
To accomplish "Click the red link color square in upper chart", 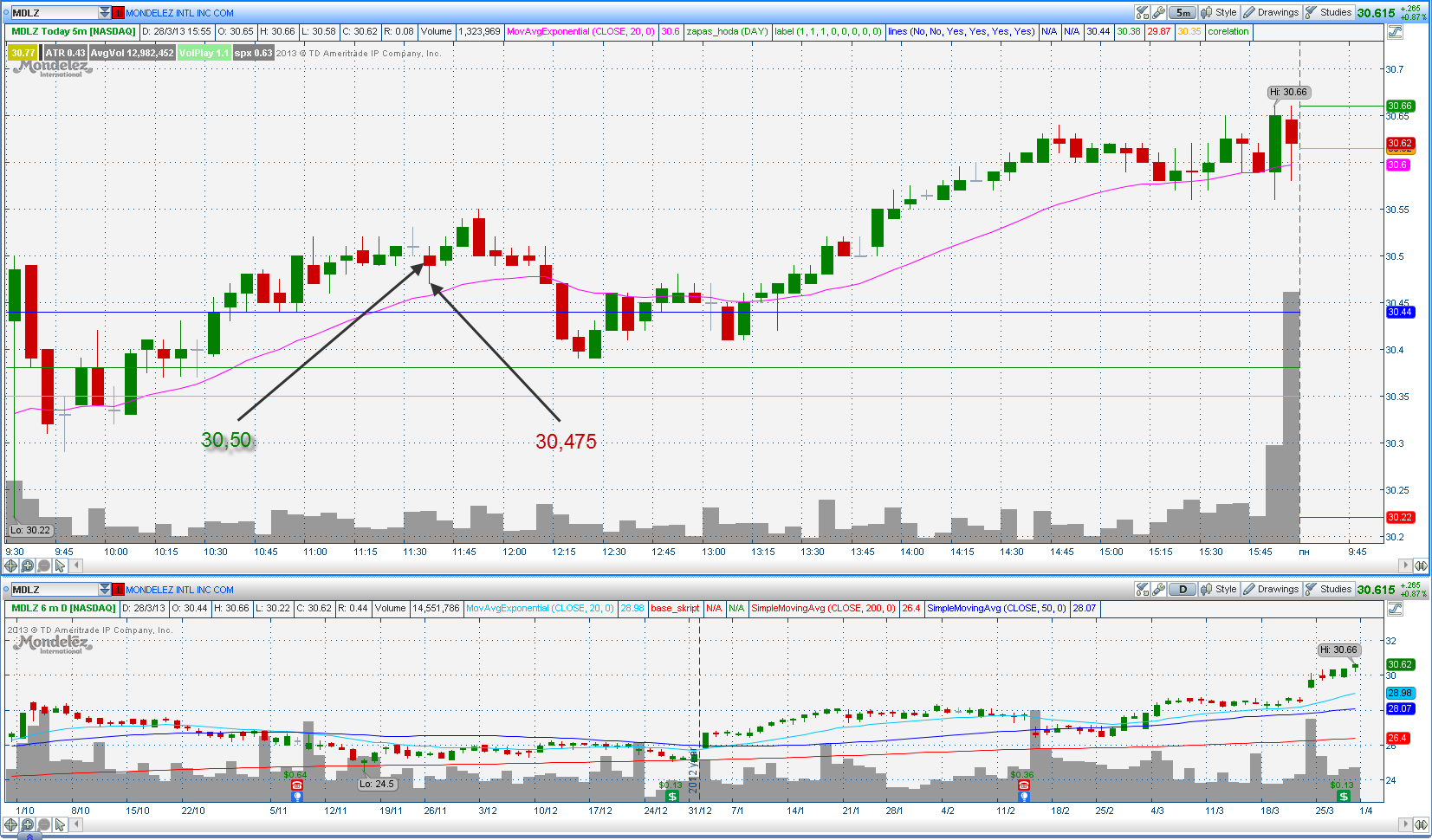I will 119,12.
